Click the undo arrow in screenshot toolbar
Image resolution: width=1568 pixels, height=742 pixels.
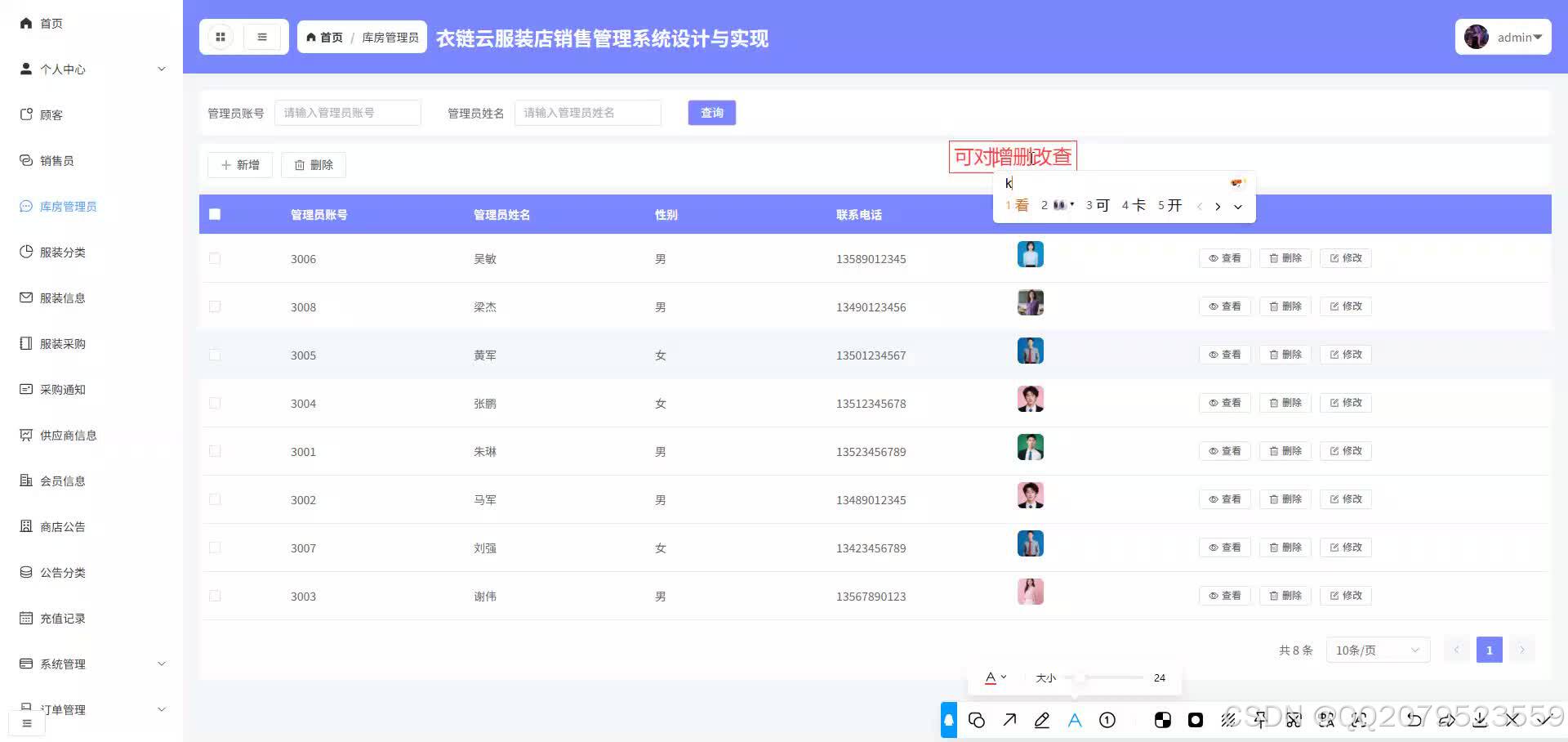(x=1414, y=720)
